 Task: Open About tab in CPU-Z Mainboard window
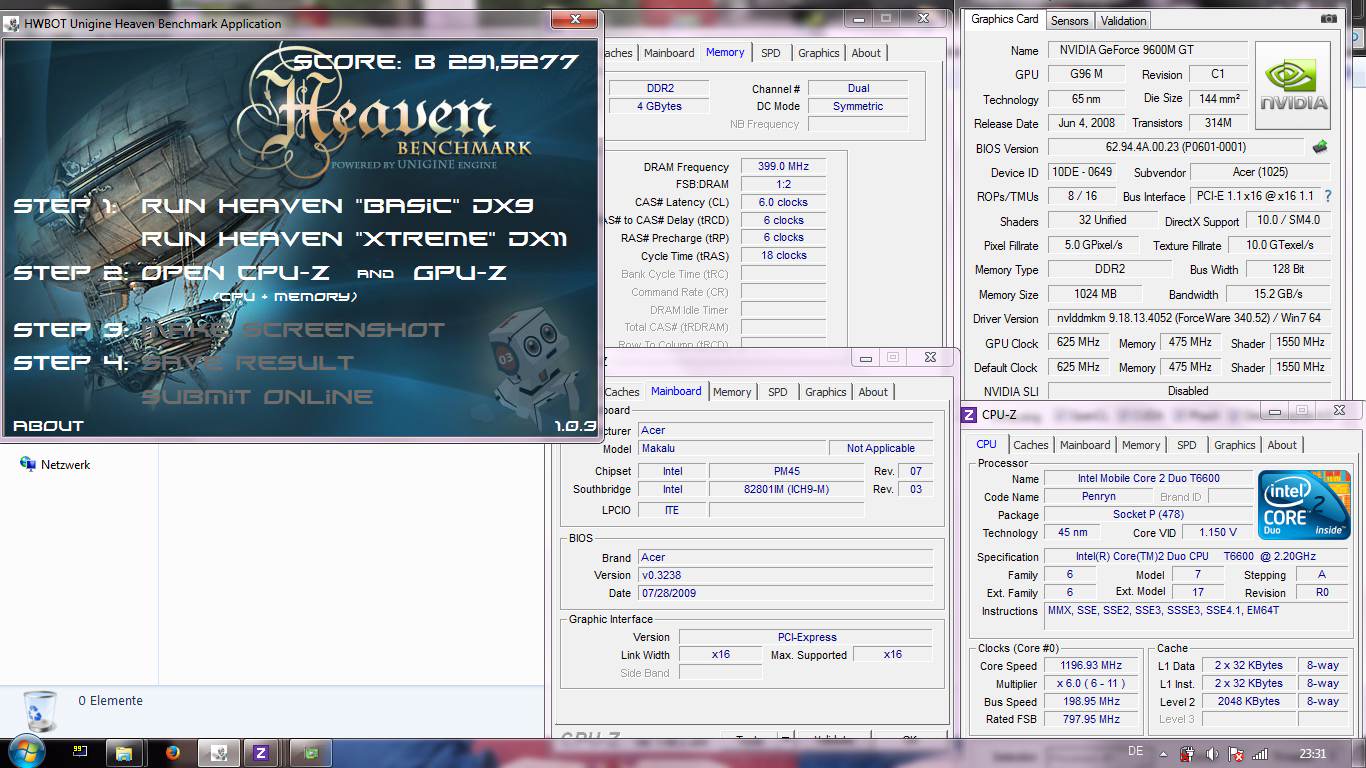pos(873,392)
